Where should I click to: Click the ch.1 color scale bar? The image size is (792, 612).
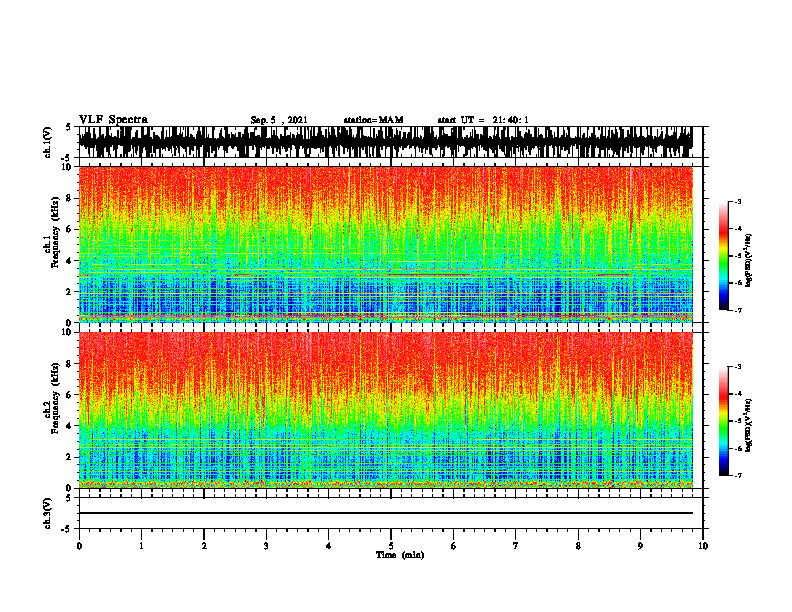pyautogui.click(x=723, y=256)
